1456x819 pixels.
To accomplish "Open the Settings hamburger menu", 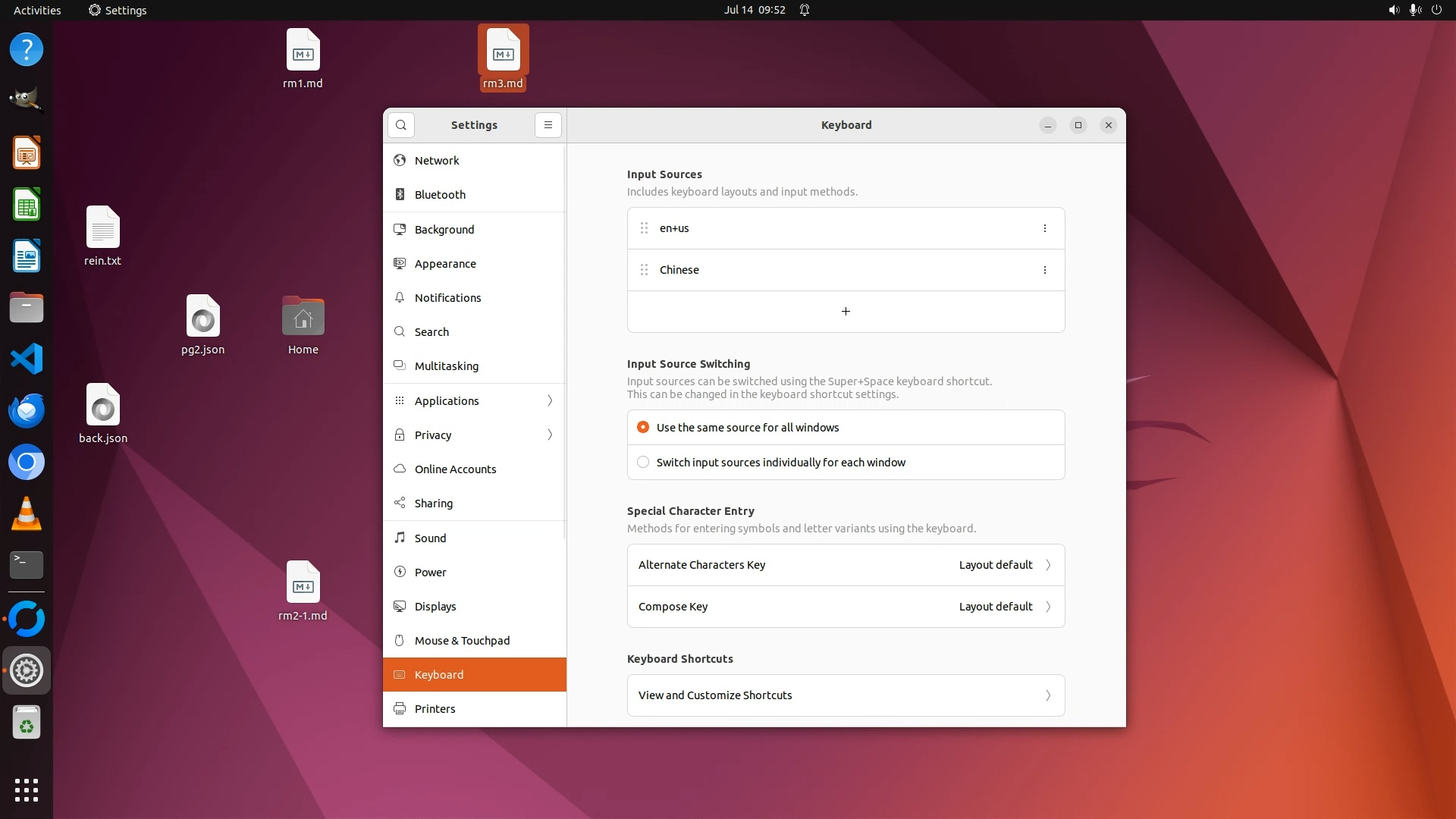I will coord(548,125).
